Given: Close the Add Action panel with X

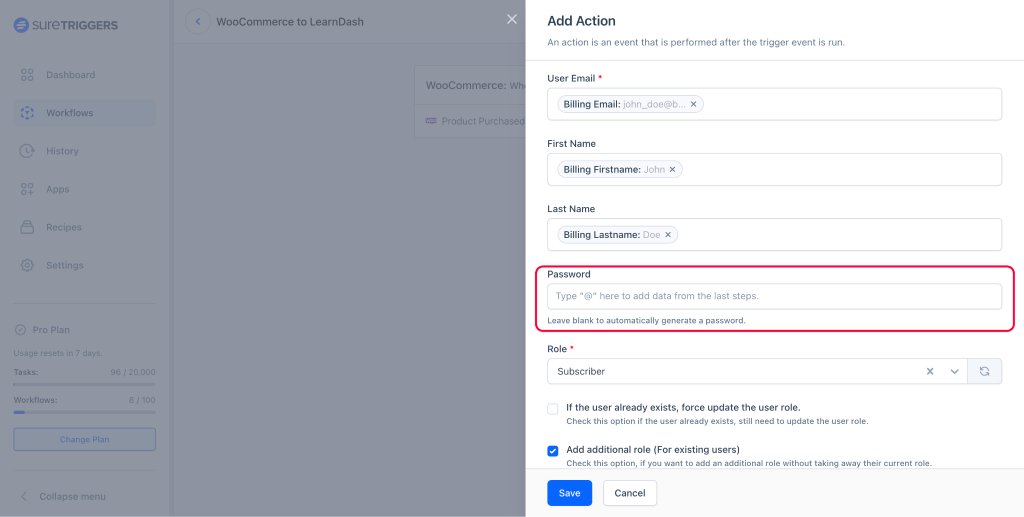Looking at the screenshot, I should point(512,20).
